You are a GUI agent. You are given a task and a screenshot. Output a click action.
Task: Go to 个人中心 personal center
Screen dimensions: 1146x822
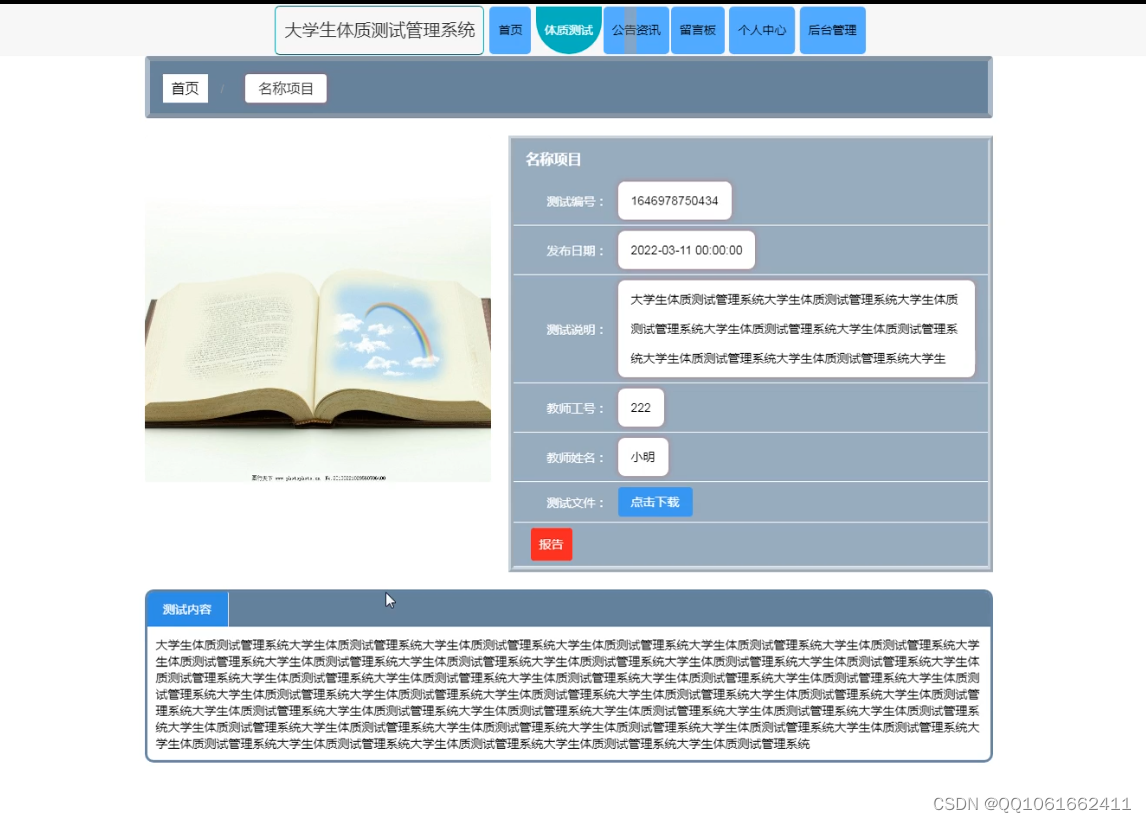pos(761,30)
